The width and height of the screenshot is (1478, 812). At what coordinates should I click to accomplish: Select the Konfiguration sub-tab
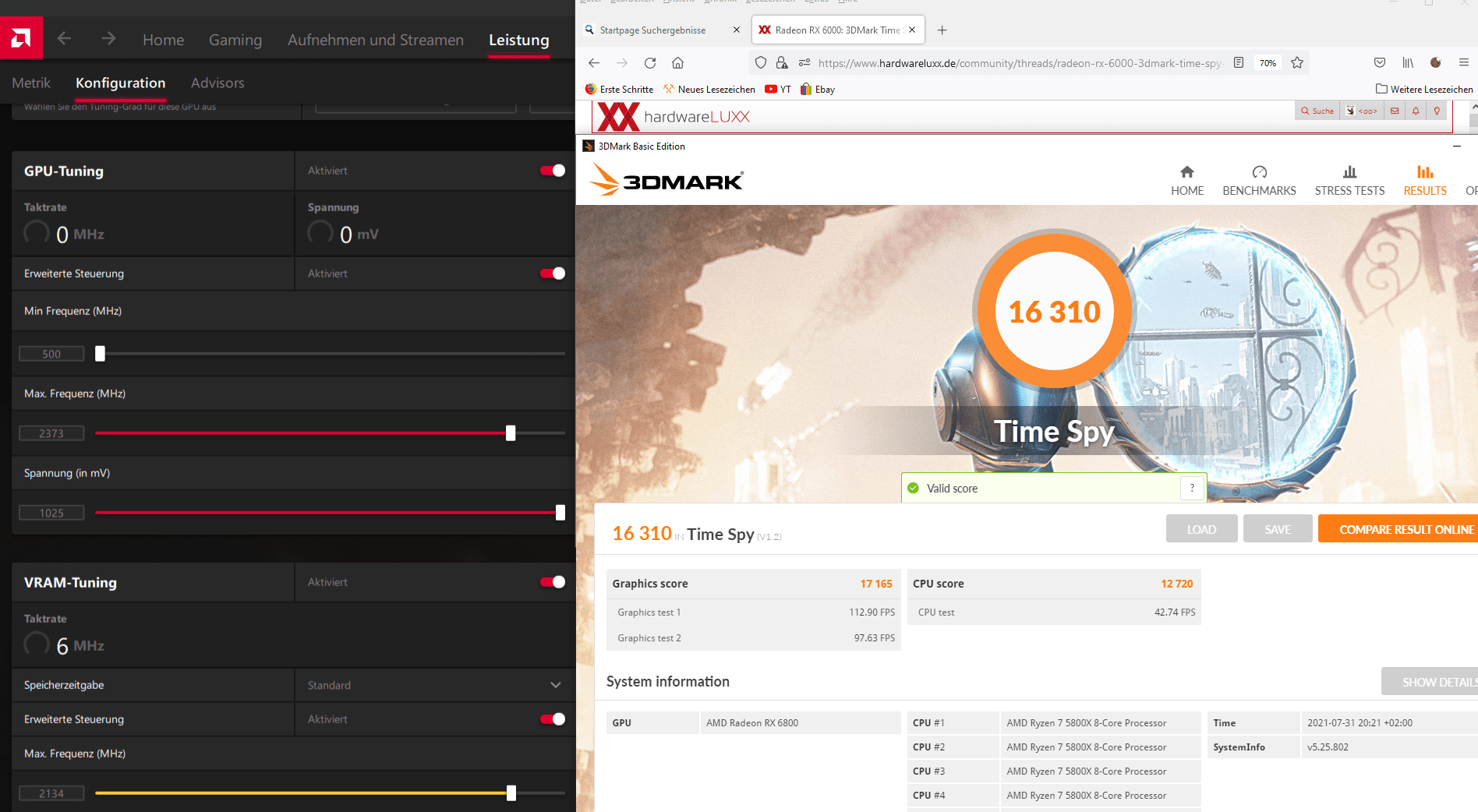point(120,83)
